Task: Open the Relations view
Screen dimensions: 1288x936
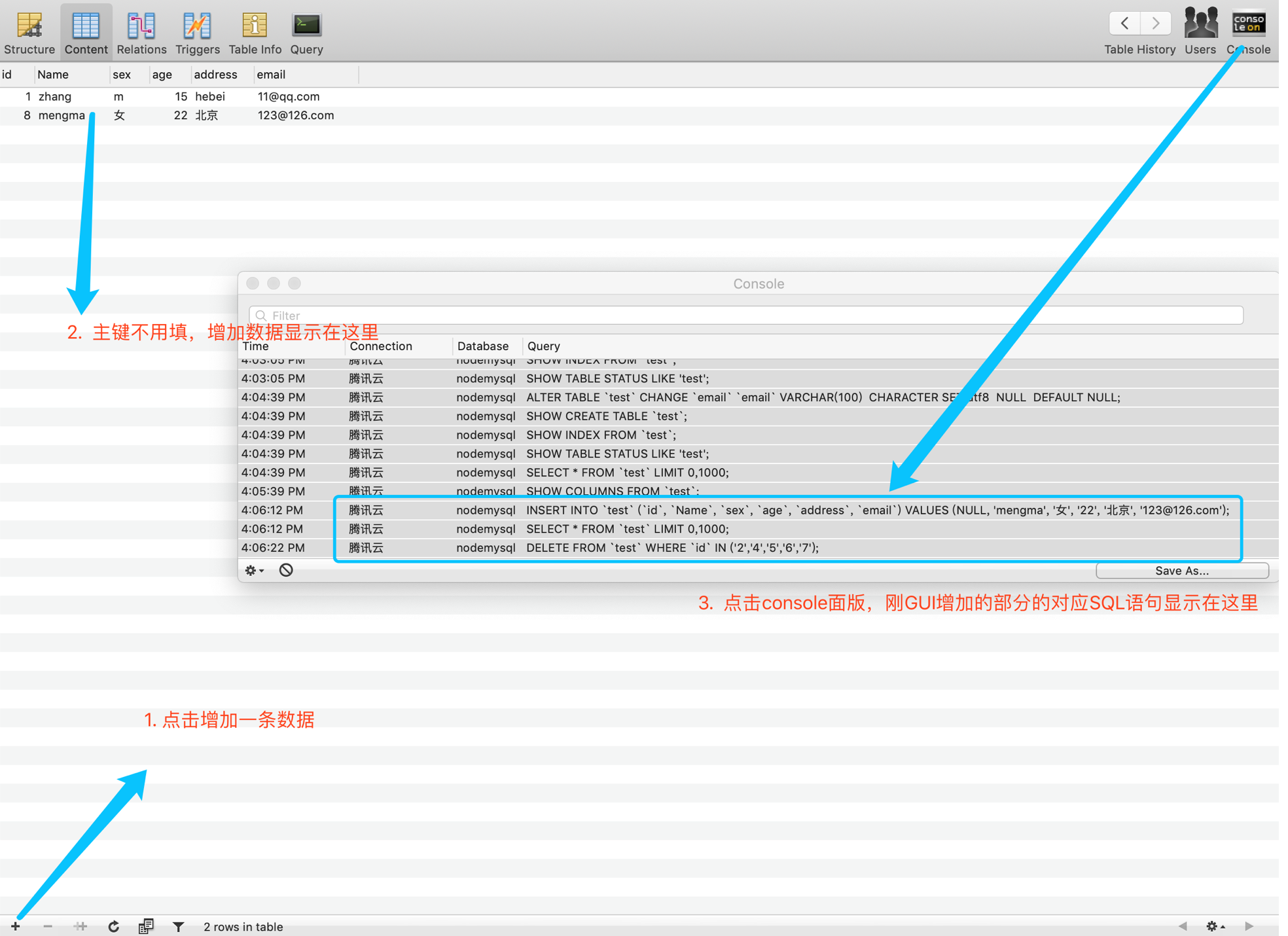Action: (141, 33)
